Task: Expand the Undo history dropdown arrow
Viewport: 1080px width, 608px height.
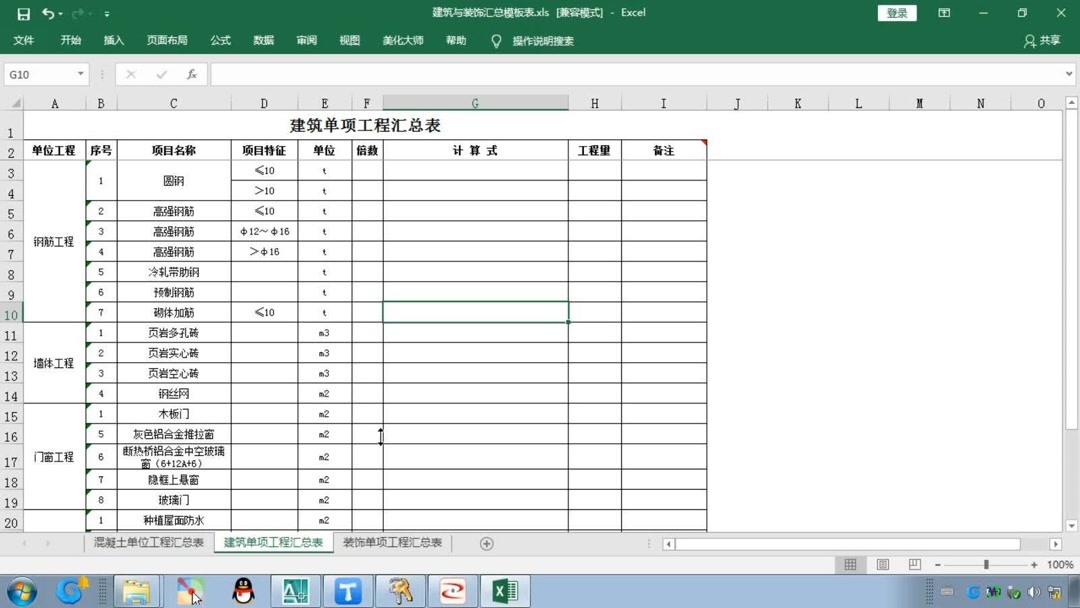Action: pyautogui.click(x=62, y=13)
